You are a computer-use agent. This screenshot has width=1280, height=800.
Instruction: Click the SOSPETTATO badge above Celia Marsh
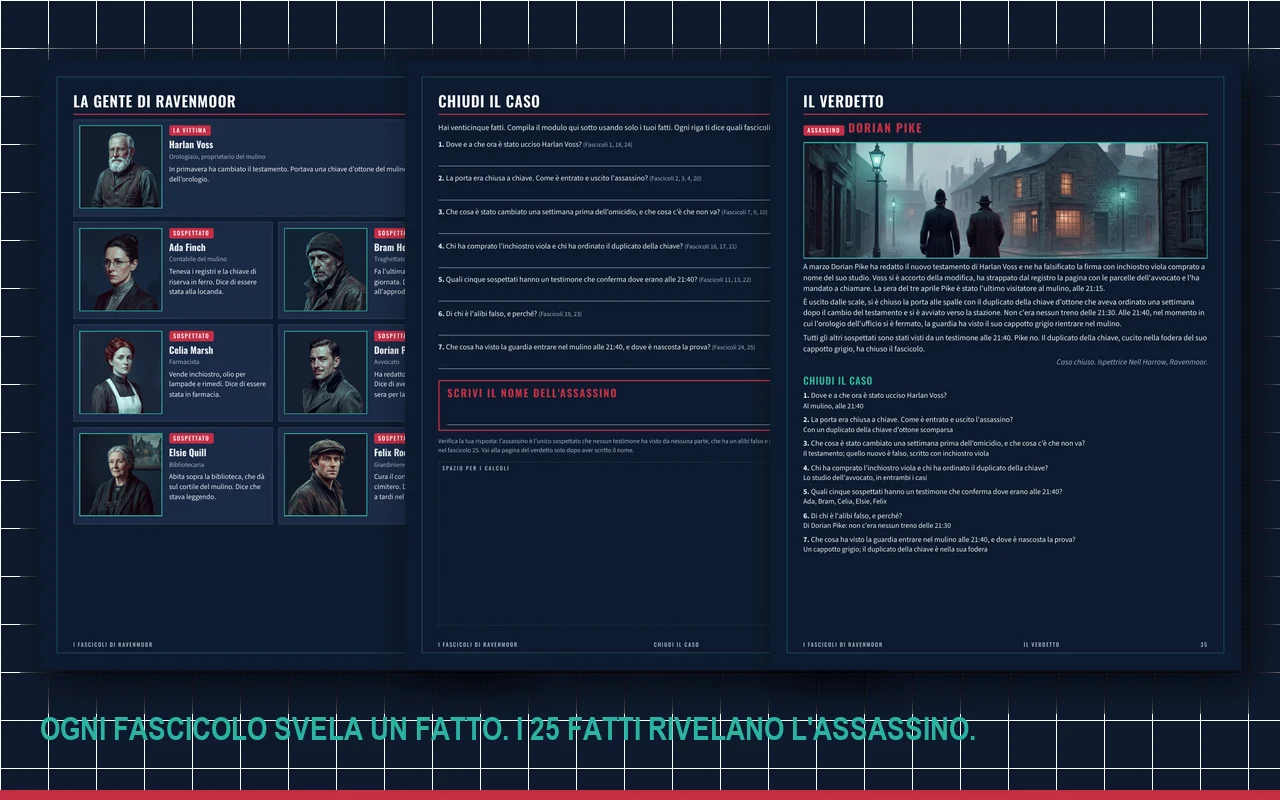191,336
